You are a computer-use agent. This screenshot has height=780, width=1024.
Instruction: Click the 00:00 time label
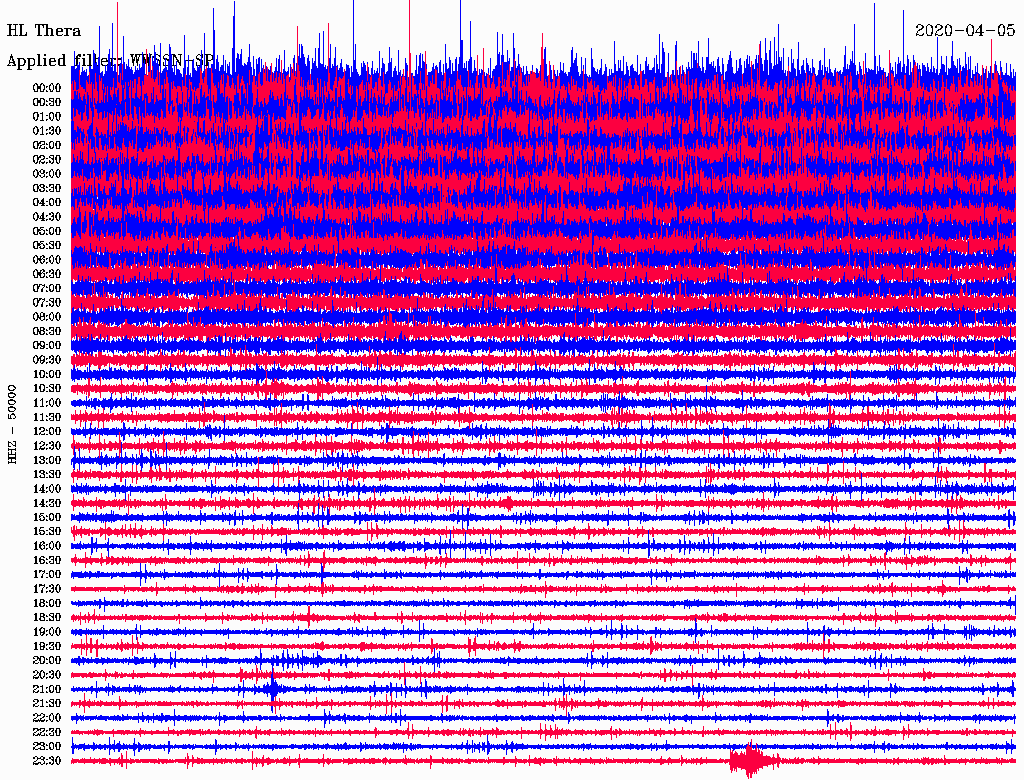[x=47, y=88]
